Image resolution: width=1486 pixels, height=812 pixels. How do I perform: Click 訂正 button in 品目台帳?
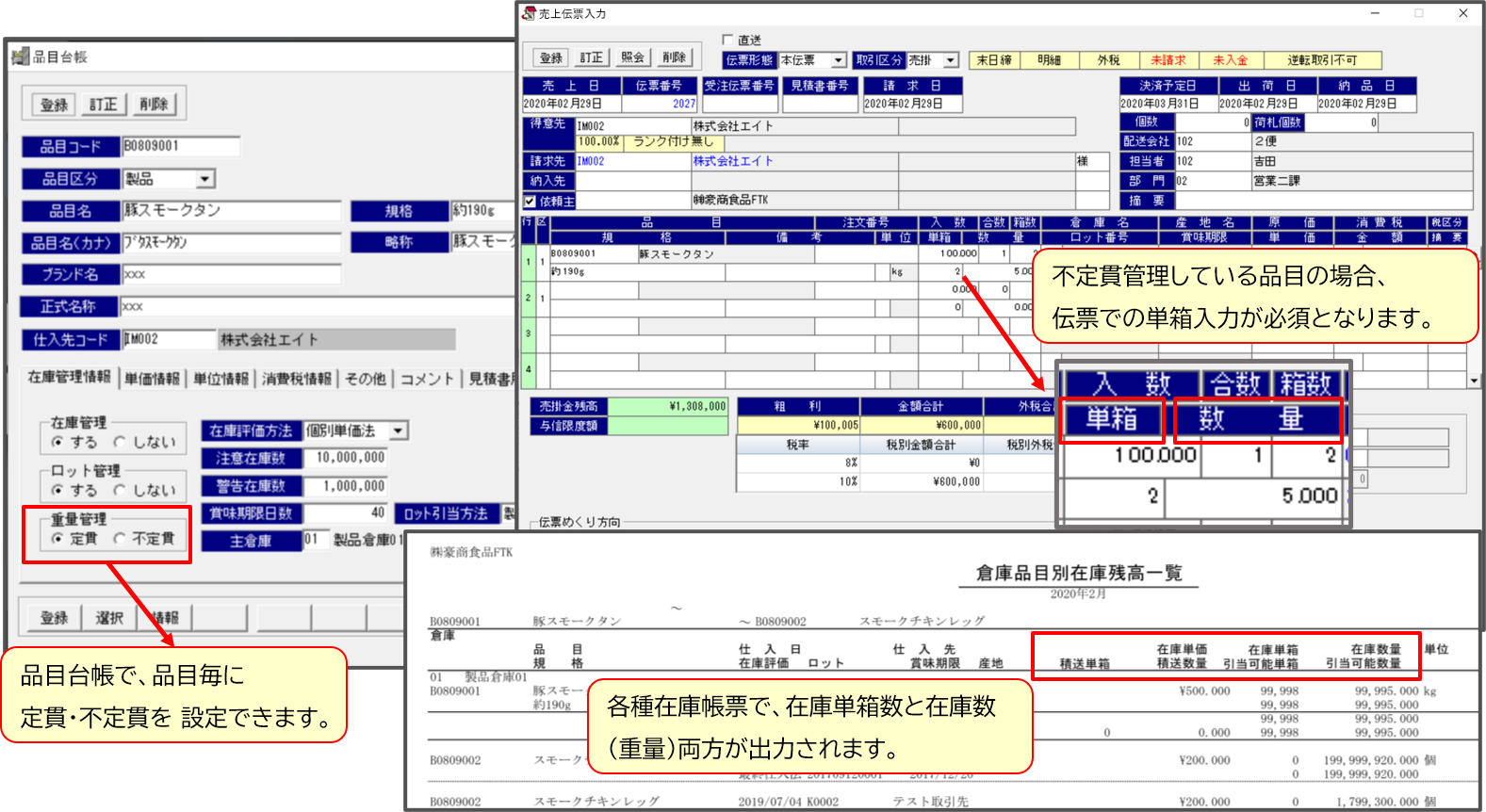pos(104,105)
